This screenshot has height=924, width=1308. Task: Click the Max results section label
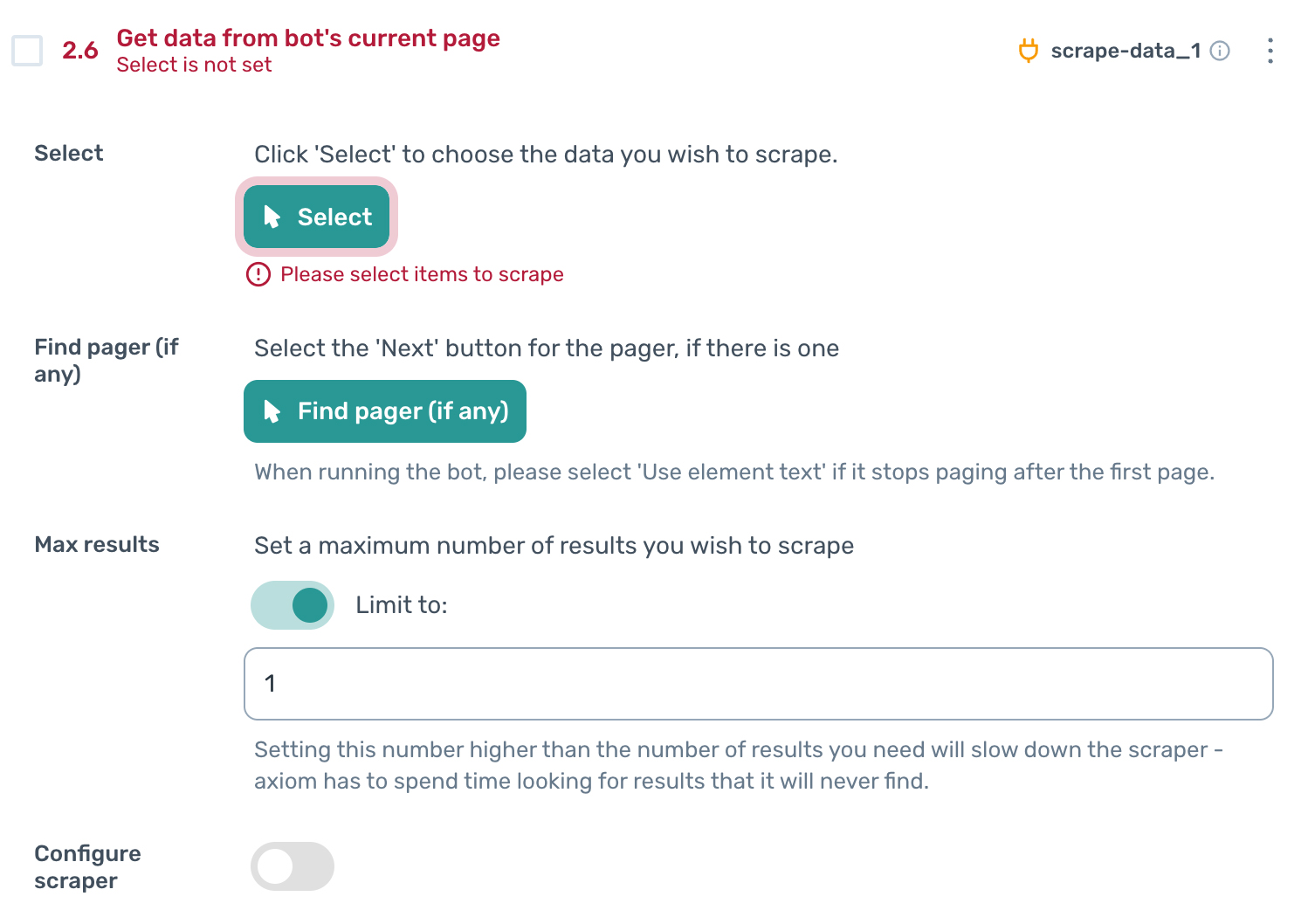click(96, 544)
